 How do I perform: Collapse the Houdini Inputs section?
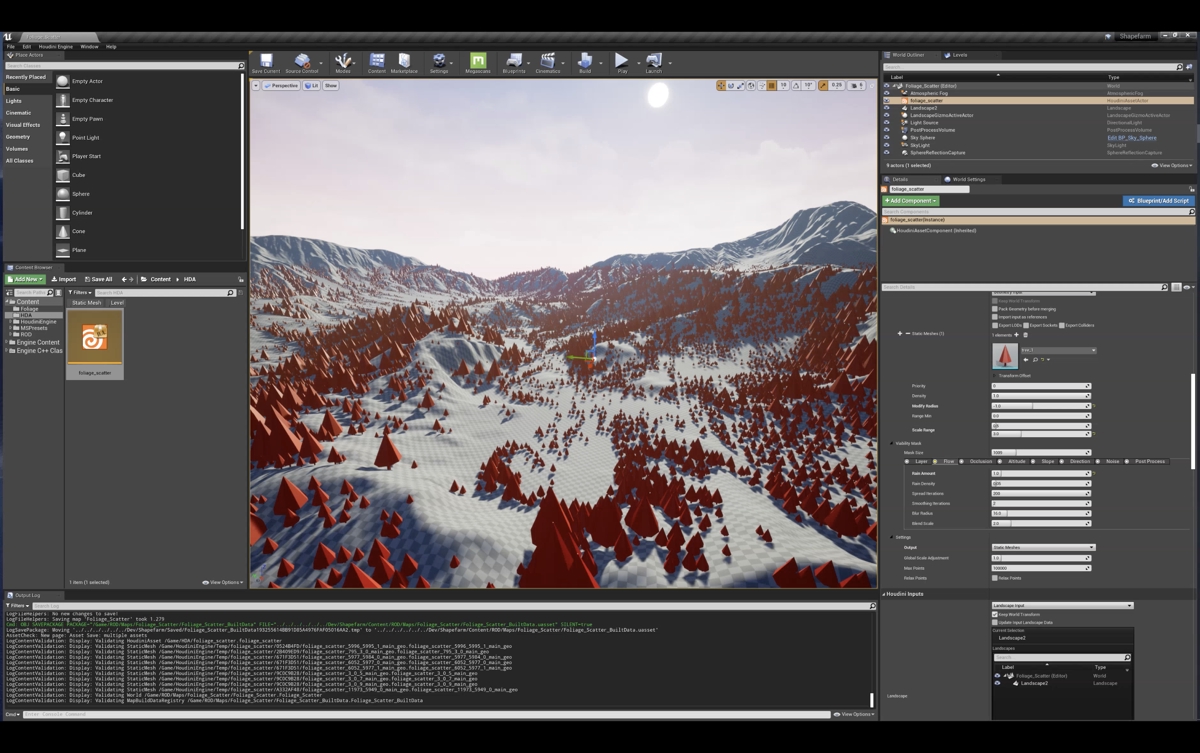coord(884,594)
